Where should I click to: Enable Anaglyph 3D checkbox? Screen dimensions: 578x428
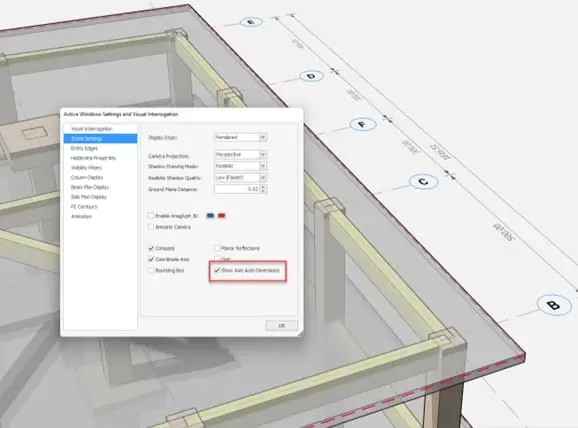[x=151, y=216]
